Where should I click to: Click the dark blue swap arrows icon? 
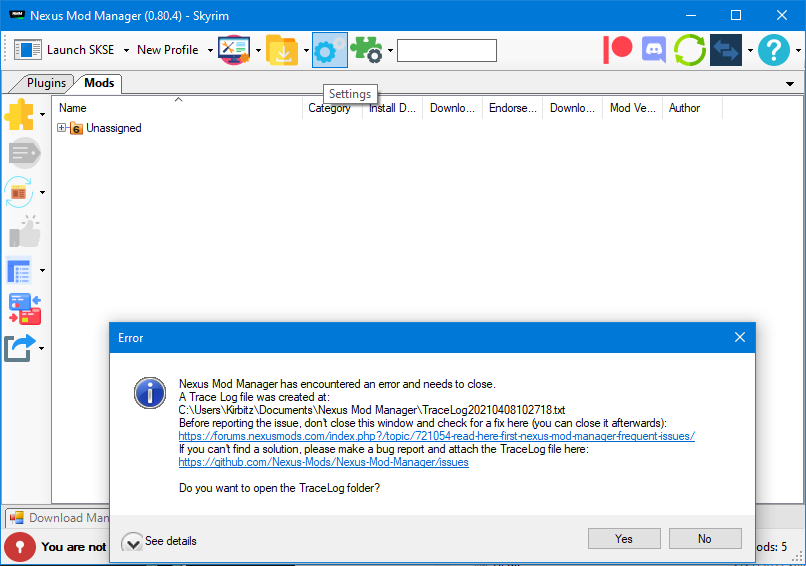[x=726, y=50]
